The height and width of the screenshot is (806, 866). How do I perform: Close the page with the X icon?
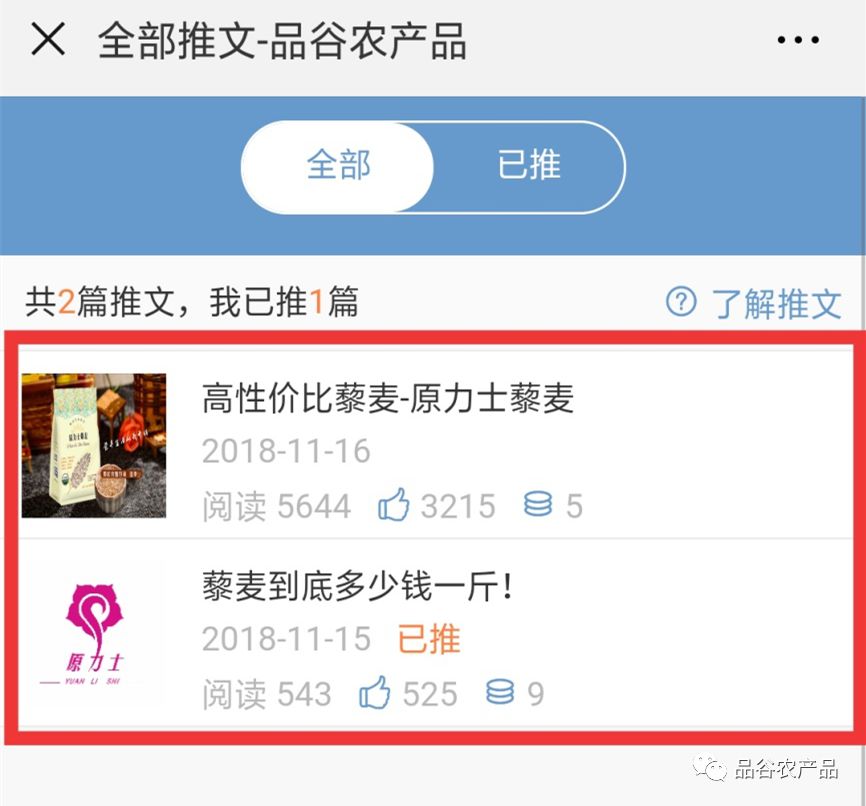(48, 39)
